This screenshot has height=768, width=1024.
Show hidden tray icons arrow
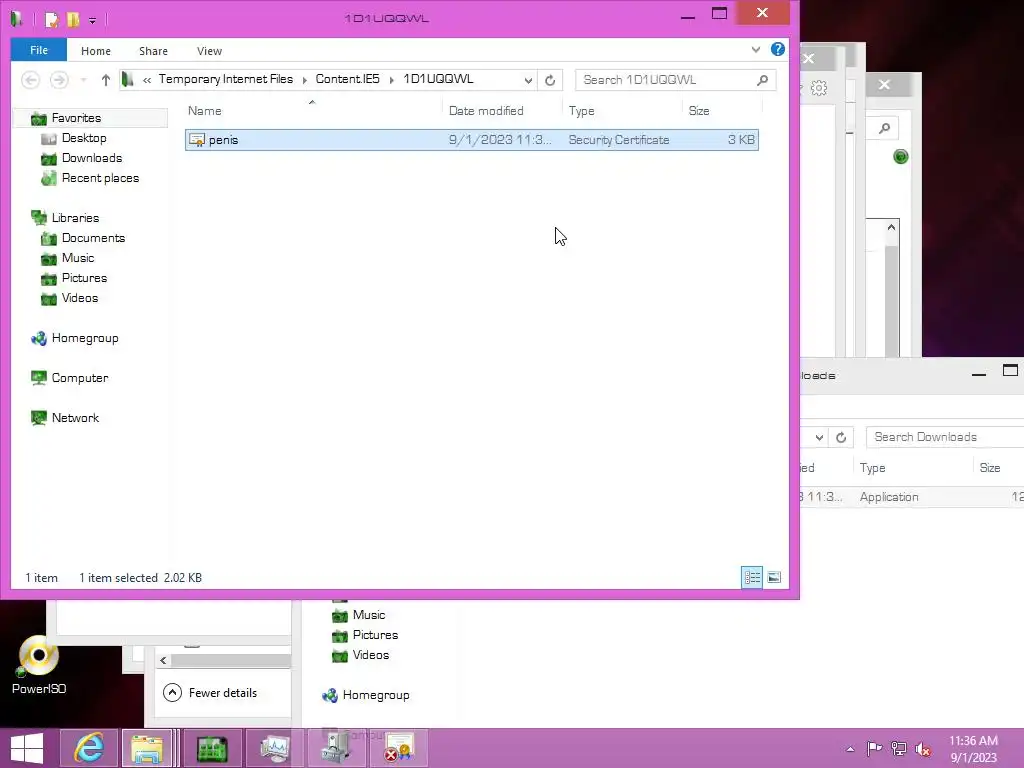tap(850, 749)
